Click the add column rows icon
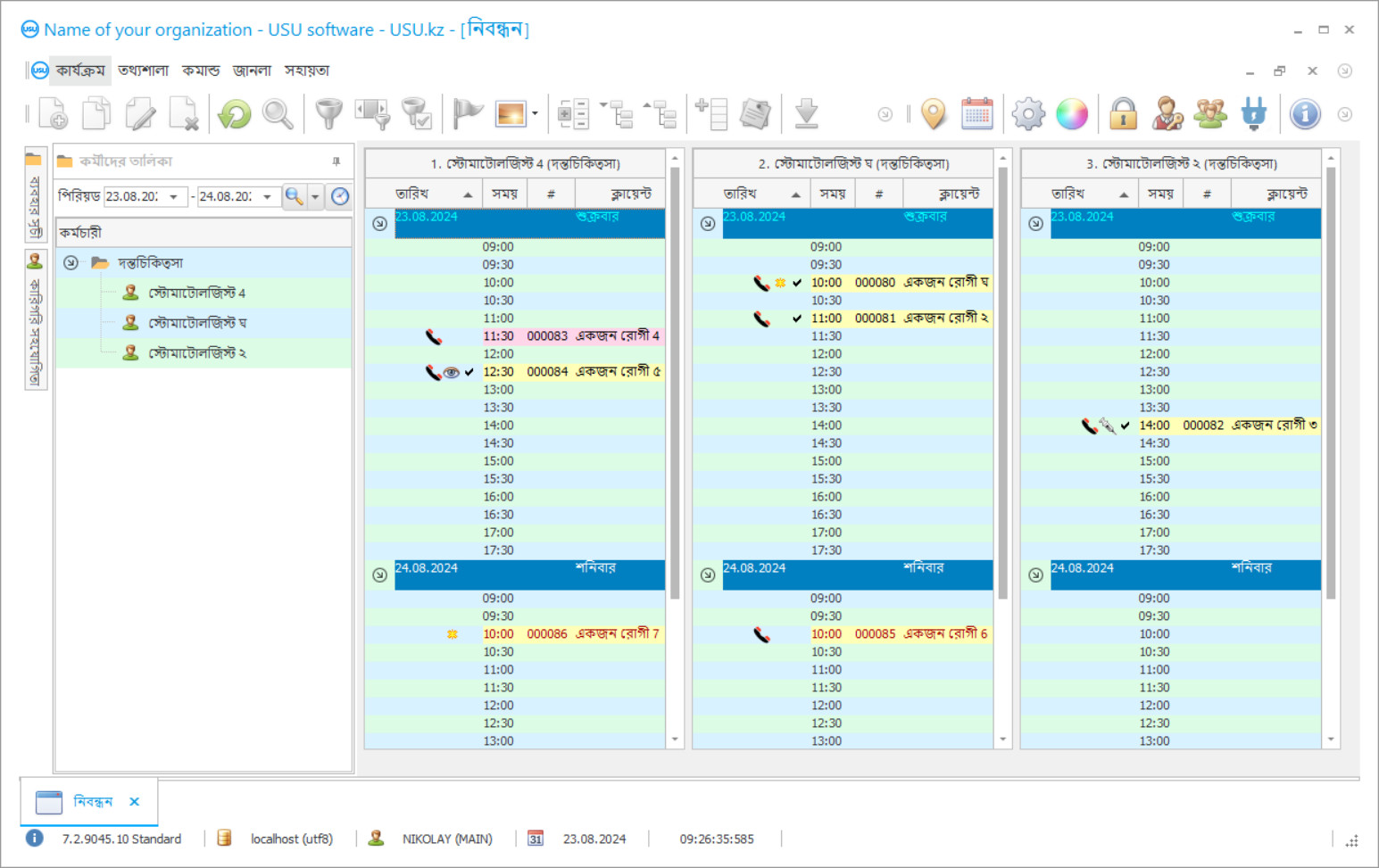The height and width of the screenshot is (868, 1379). 711,114
